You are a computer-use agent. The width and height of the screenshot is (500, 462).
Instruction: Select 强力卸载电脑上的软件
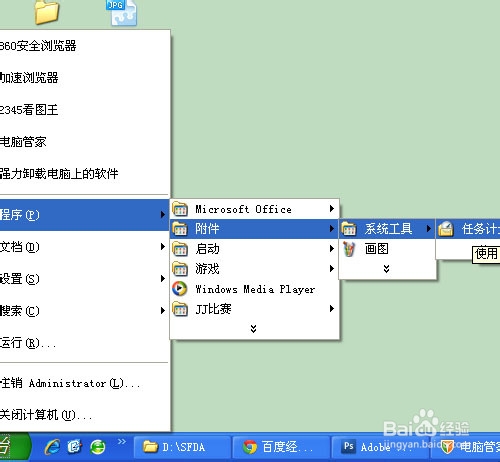click(x=85, y=174)
